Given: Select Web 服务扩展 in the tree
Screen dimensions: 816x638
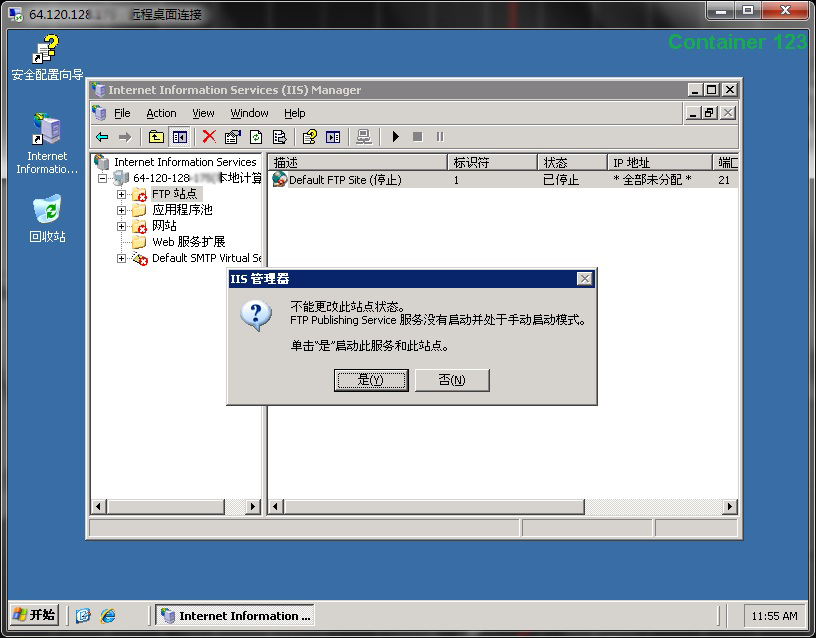Looking at the screenshot, I should [x=188, y=242].
